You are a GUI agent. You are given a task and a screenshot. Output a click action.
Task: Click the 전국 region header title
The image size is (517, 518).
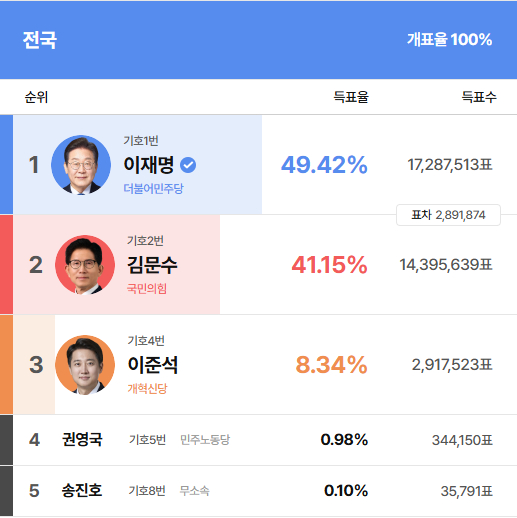coord(40,40)
